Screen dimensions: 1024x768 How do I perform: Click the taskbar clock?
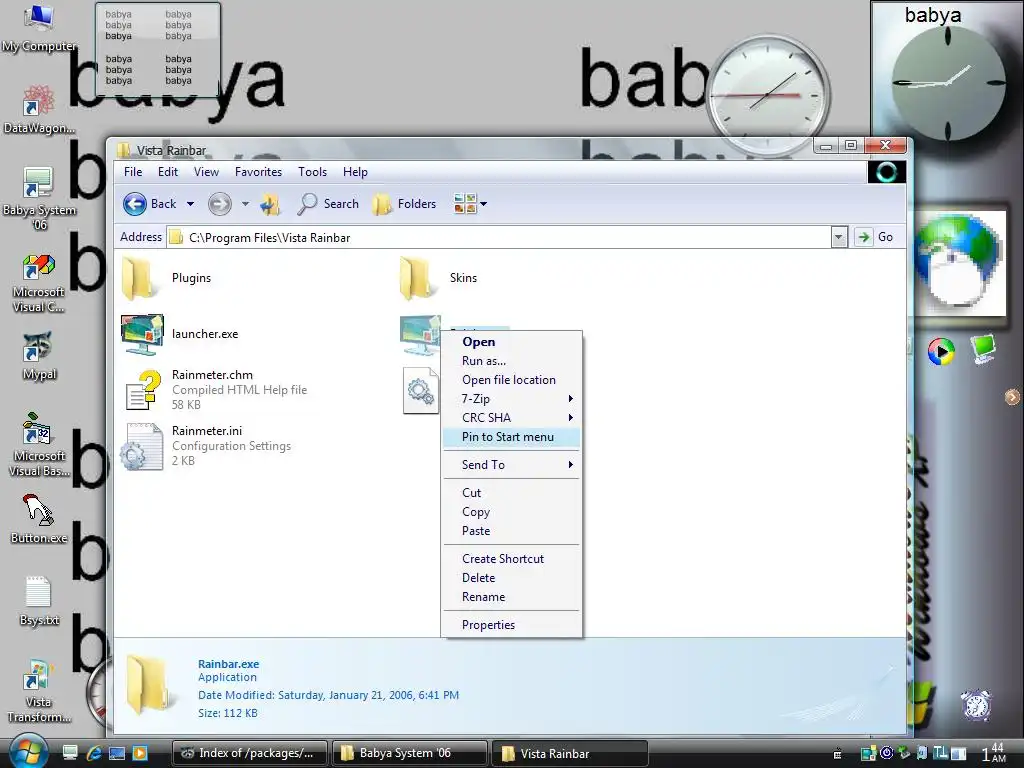994,753
